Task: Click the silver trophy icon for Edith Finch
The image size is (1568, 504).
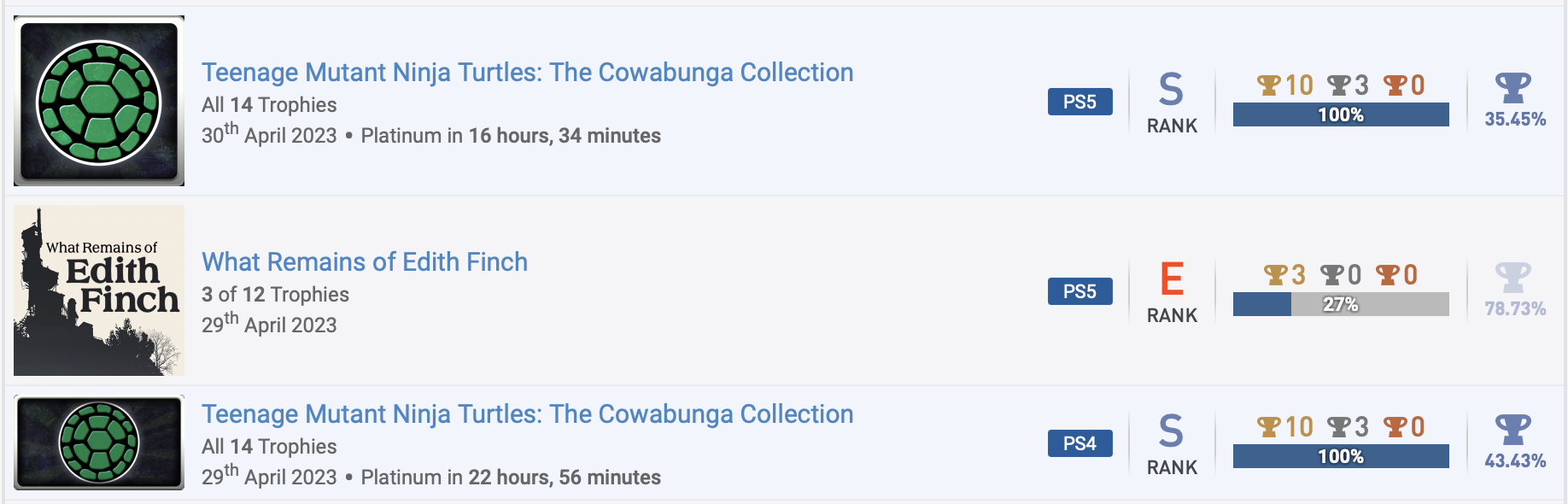Action: coord(1331,275)
